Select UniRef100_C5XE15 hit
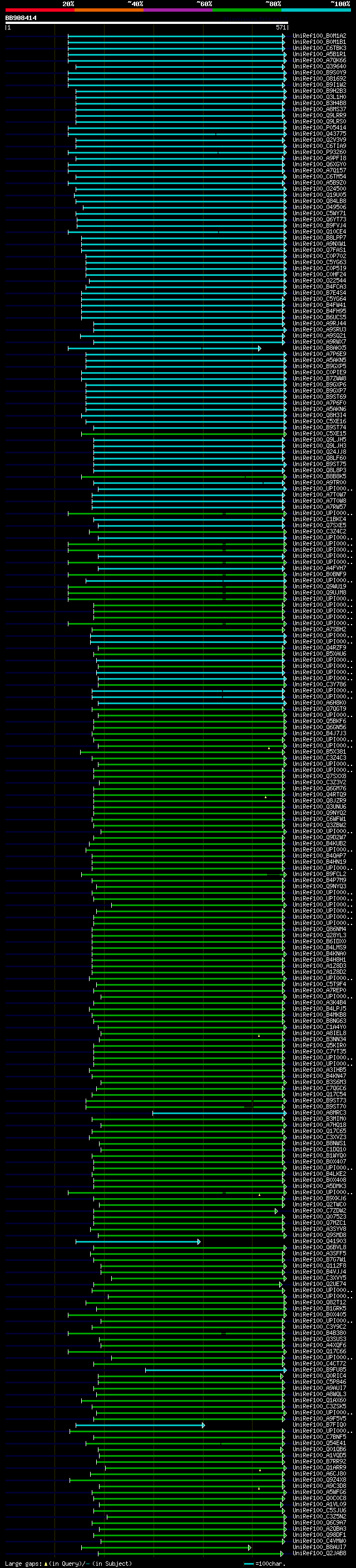The image size is (356, 1568). pos(319,433)
